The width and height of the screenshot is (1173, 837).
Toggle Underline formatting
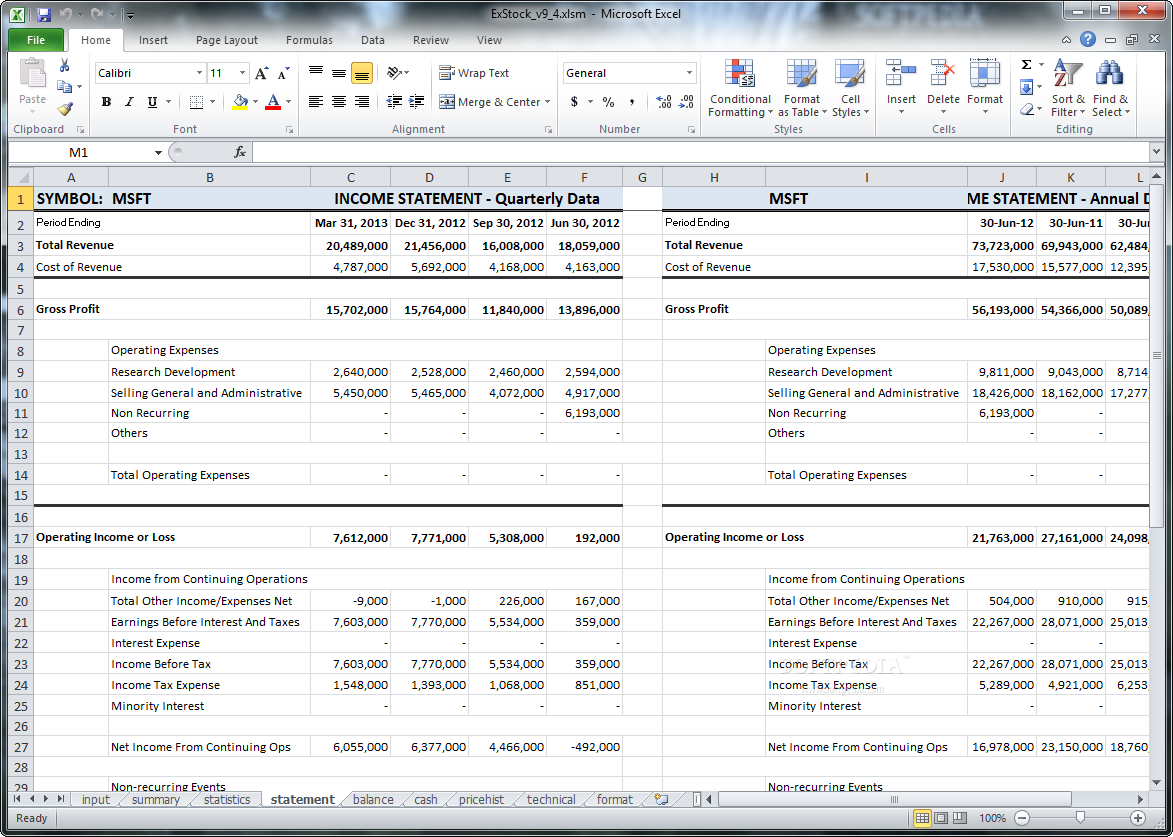coord(153,102)
